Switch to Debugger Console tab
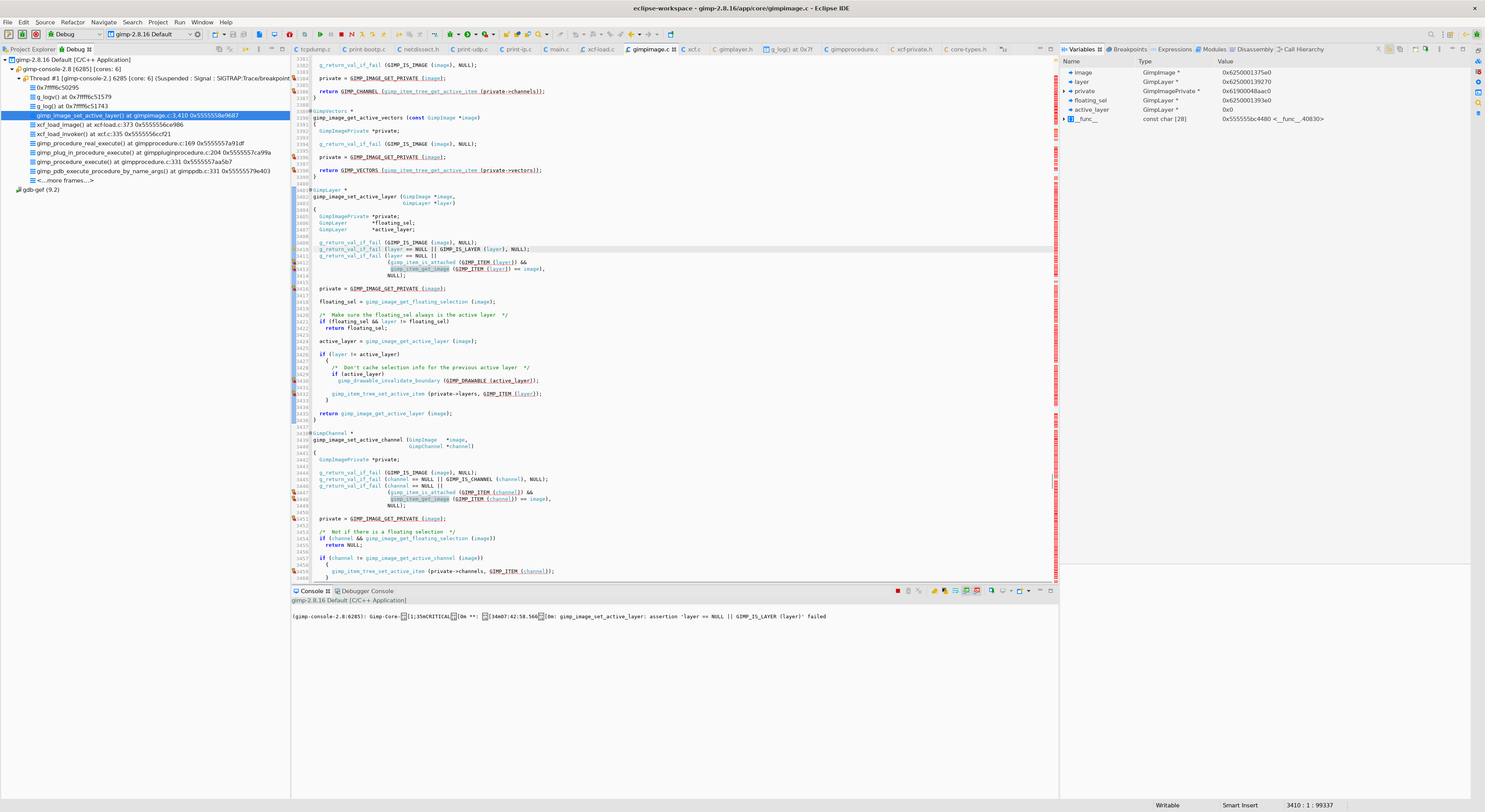Screen dimensions: 1485x812 pos(364,591)
